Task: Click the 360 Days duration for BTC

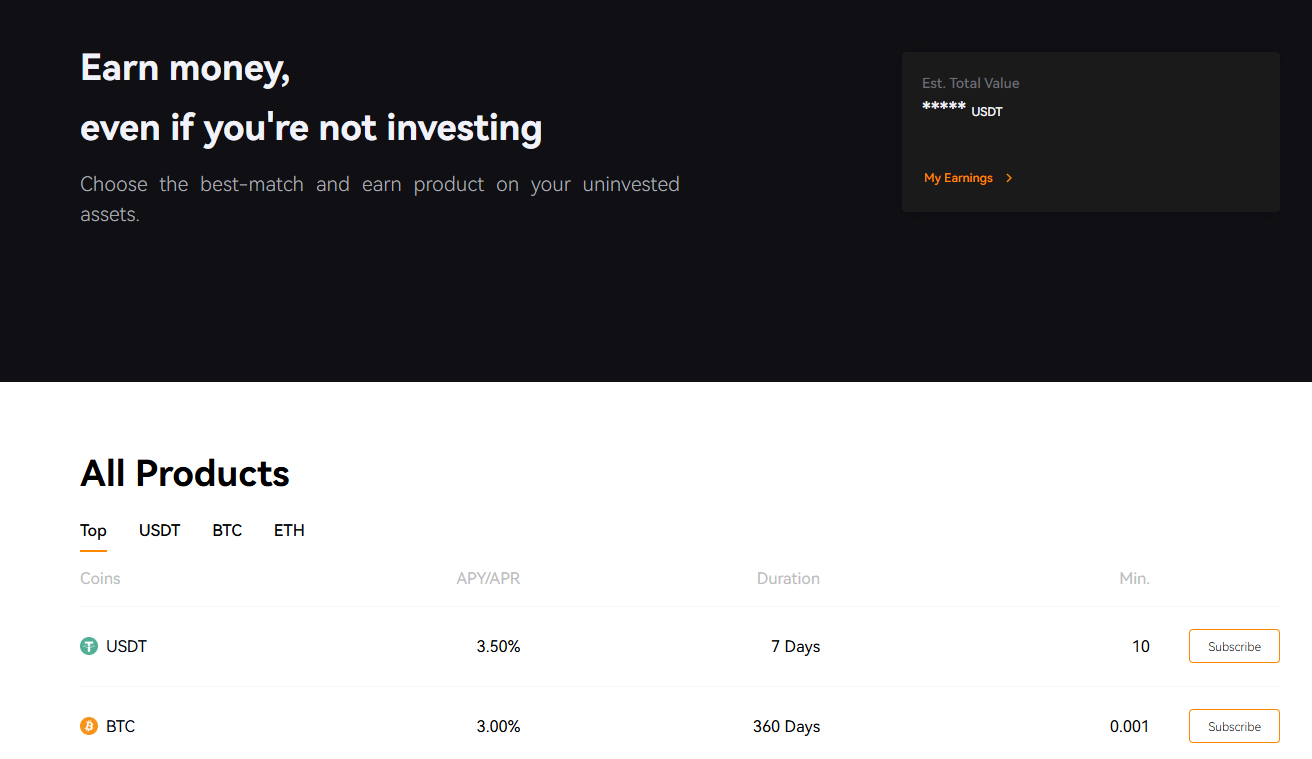Action: (786, 727)
